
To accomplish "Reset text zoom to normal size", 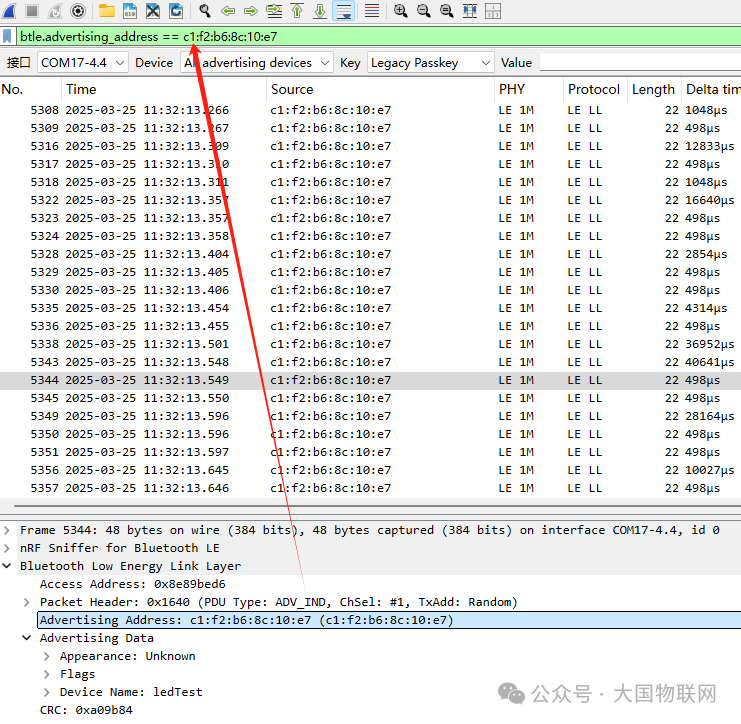I will pos(447,10).
